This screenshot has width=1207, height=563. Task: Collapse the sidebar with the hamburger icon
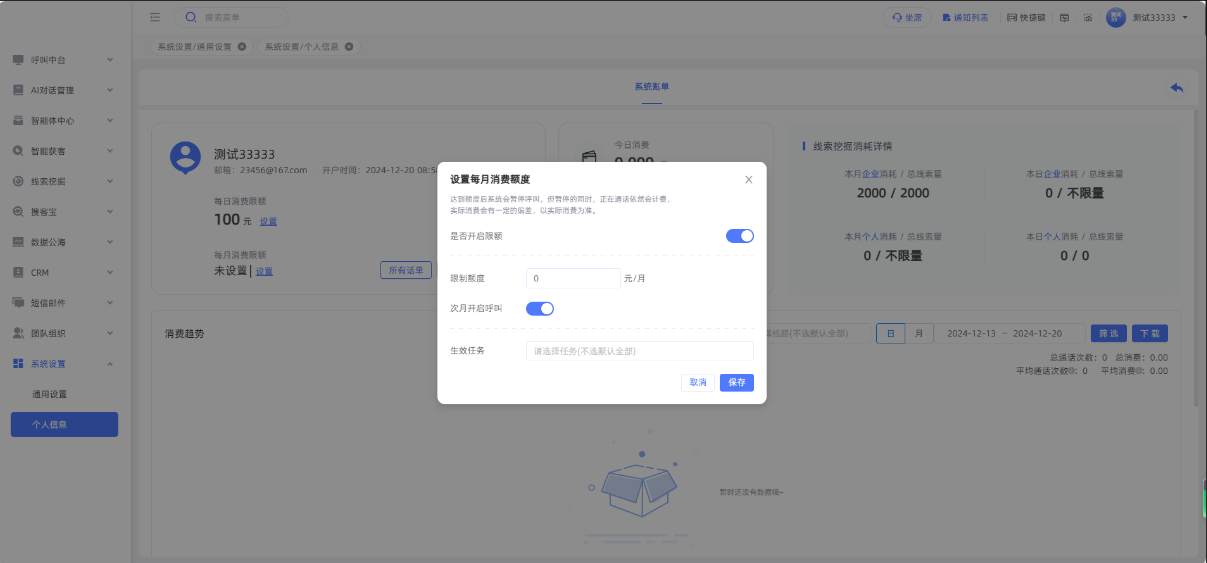[x=154, y=17]
